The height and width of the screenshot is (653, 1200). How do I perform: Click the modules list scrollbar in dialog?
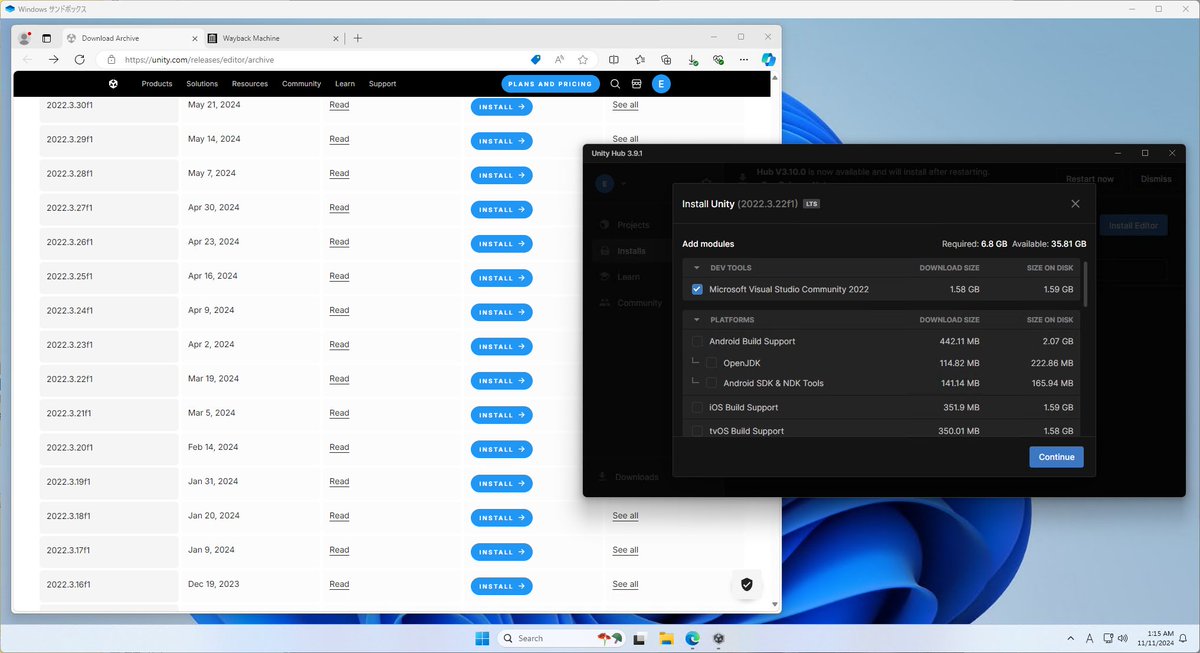(1086, 284)
